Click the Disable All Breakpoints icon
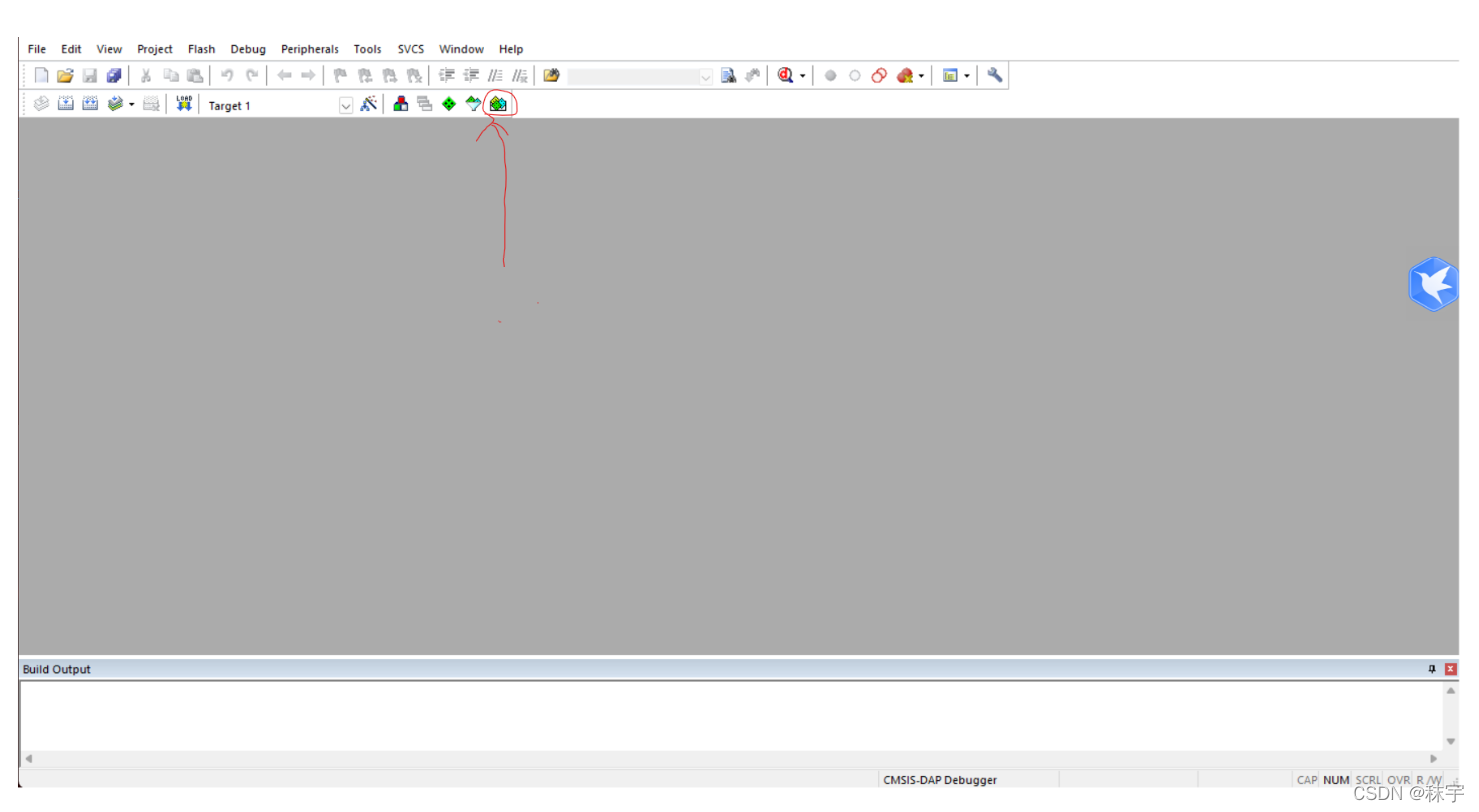 tap(879, 75)
